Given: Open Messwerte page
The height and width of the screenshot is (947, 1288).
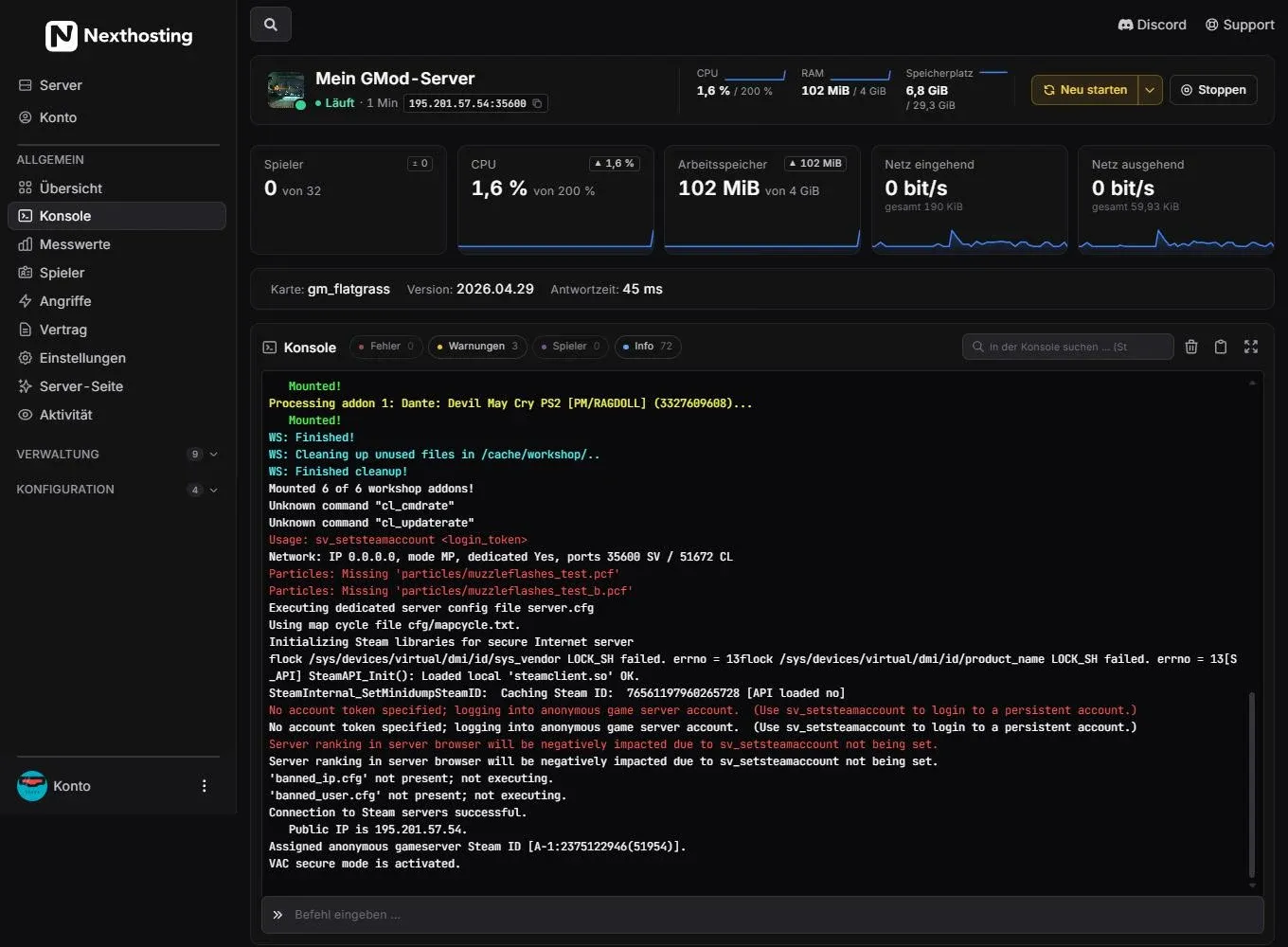Looking at the screenshot, I should tap(117, 244).
